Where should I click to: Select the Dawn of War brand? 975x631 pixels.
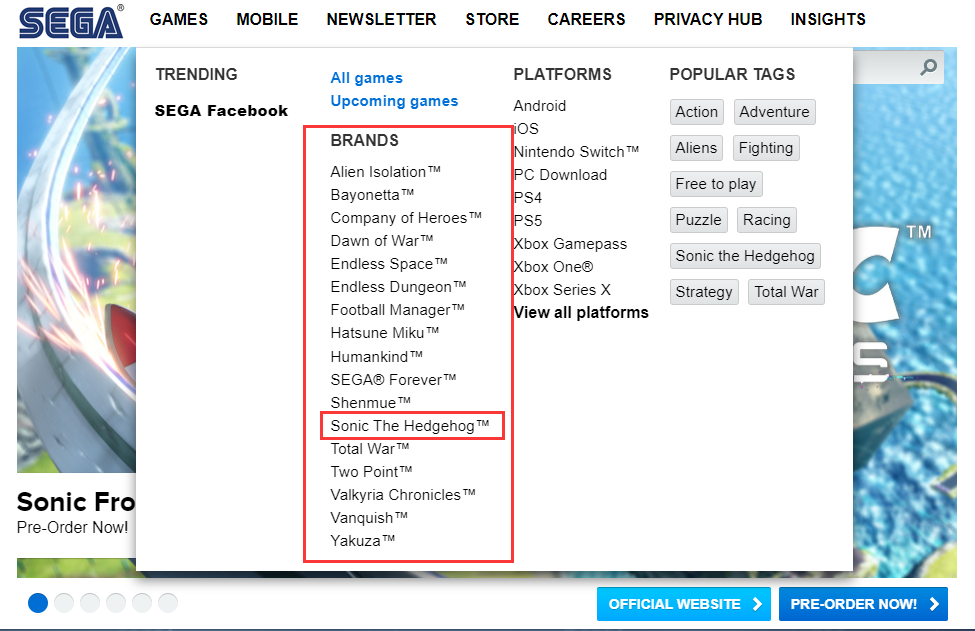tap(382, 241)
